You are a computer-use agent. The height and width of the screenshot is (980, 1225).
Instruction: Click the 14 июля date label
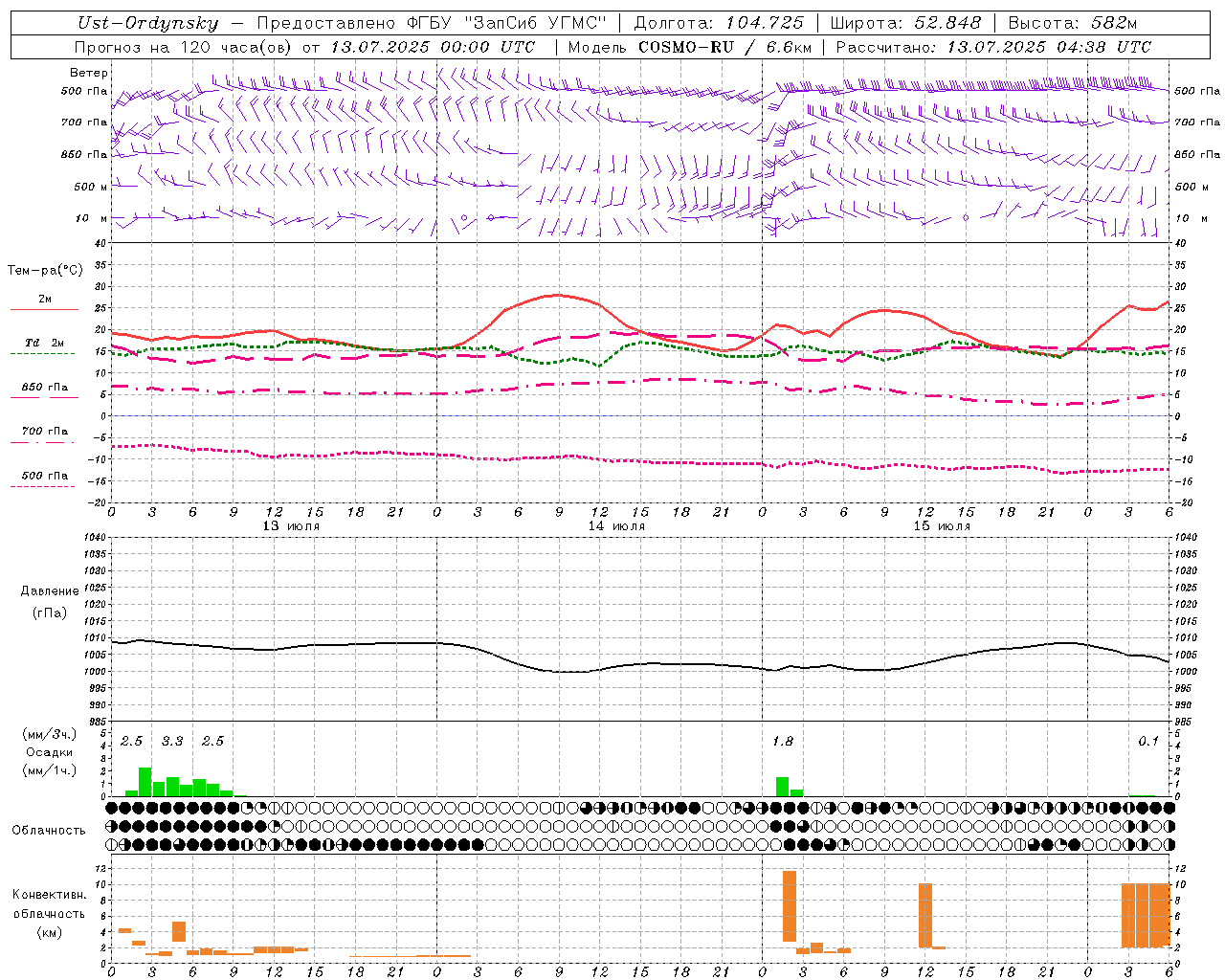click(x=616, y=526)
